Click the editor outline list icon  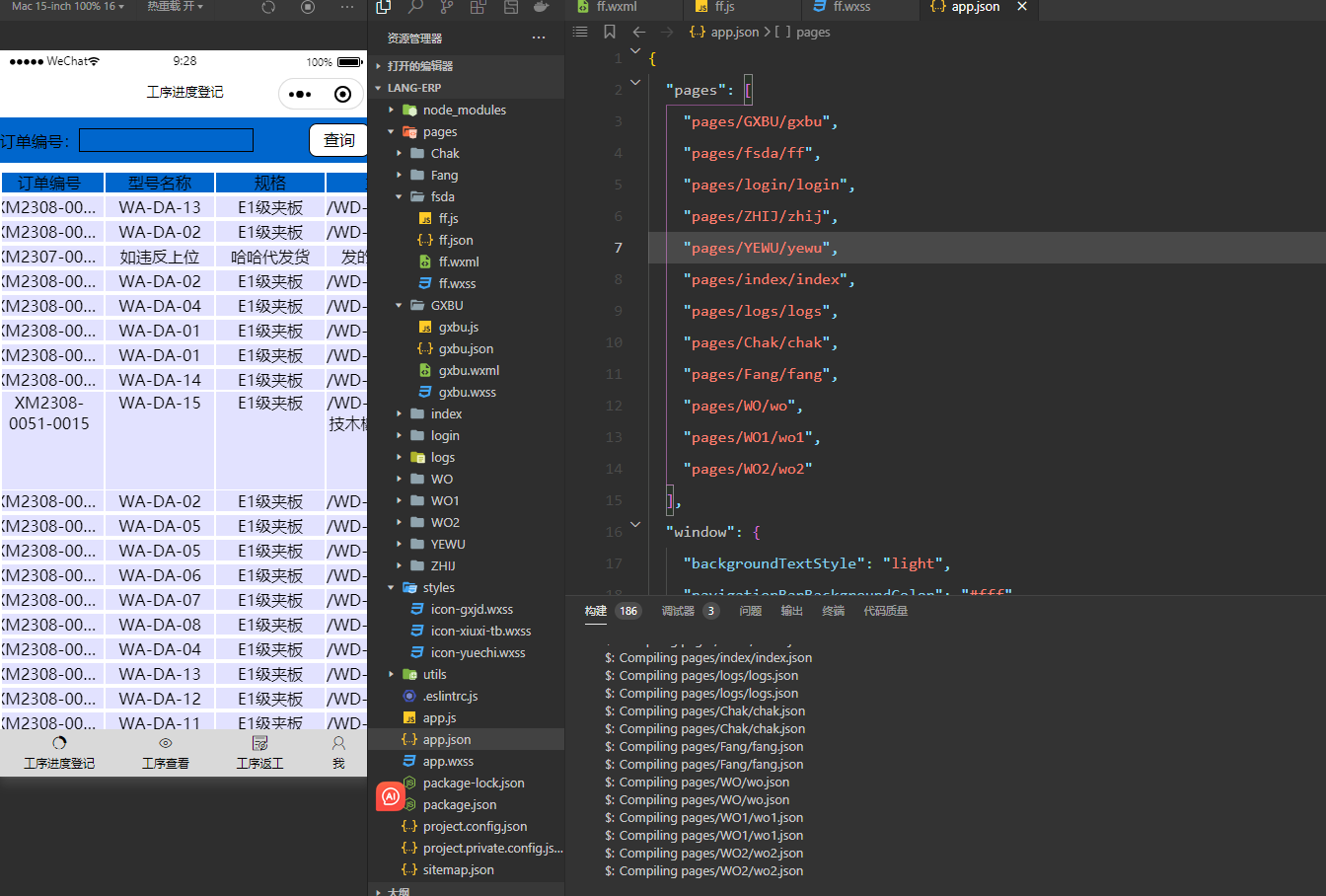click(x=580, y=32)
